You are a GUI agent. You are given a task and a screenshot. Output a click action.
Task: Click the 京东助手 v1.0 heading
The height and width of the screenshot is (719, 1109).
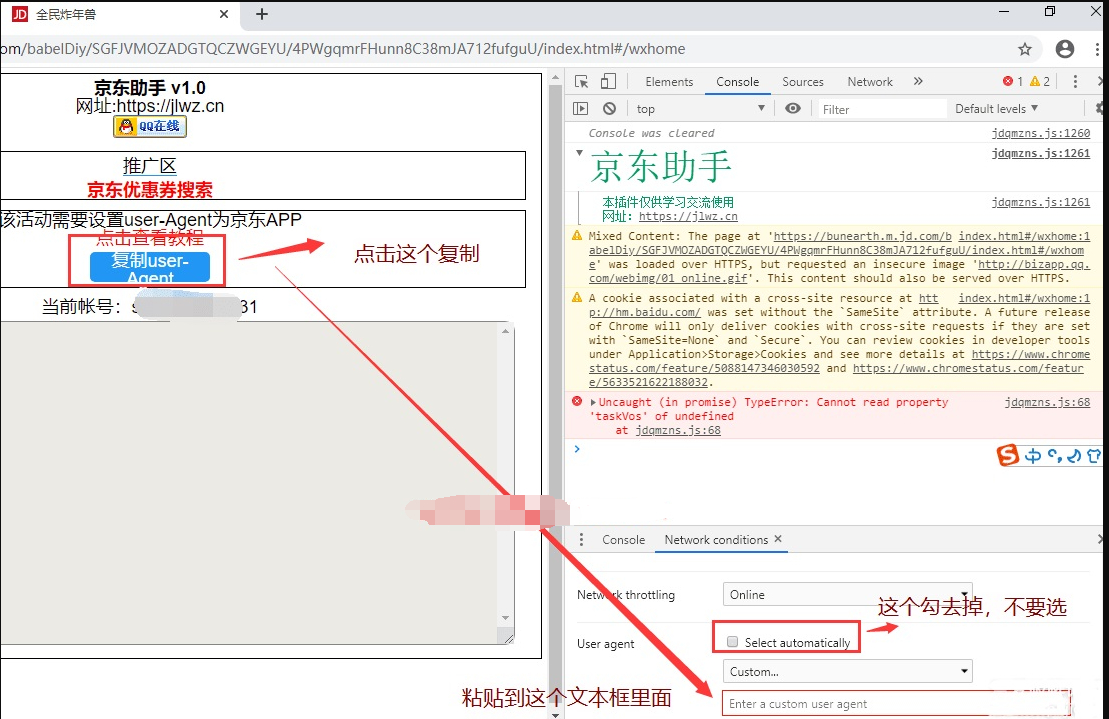pyautogui.click(x=150, y=88)
